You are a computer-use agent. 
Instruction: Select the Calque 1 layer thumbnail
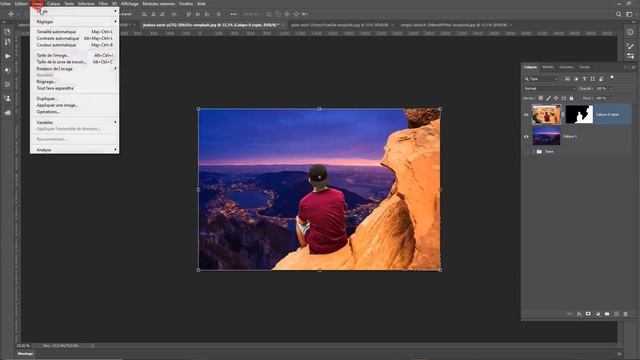546,136
